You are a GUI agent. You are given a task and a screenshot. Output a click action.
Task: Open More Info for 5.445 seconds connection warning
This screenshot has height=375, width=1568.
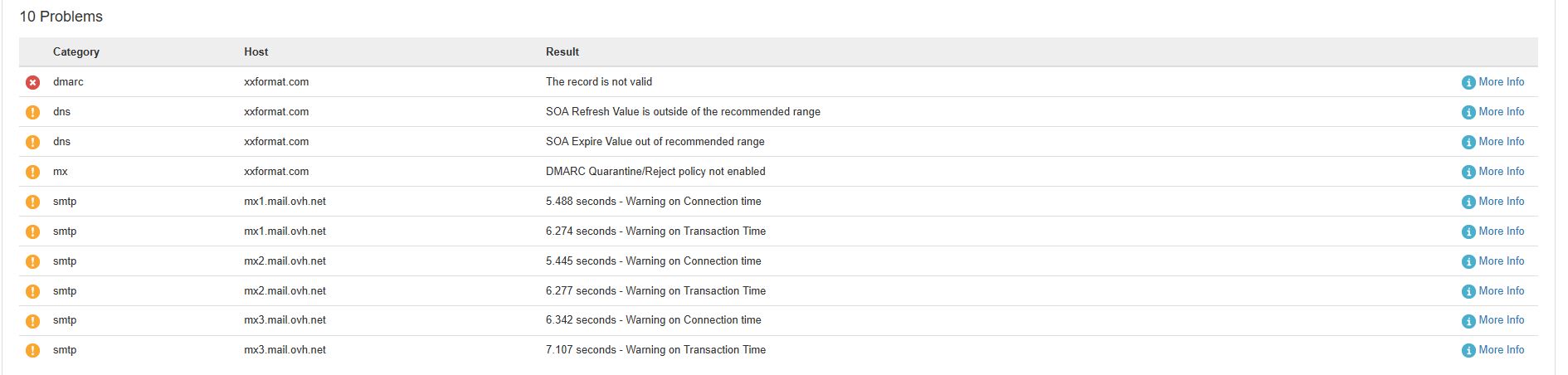pos(1501,261)
